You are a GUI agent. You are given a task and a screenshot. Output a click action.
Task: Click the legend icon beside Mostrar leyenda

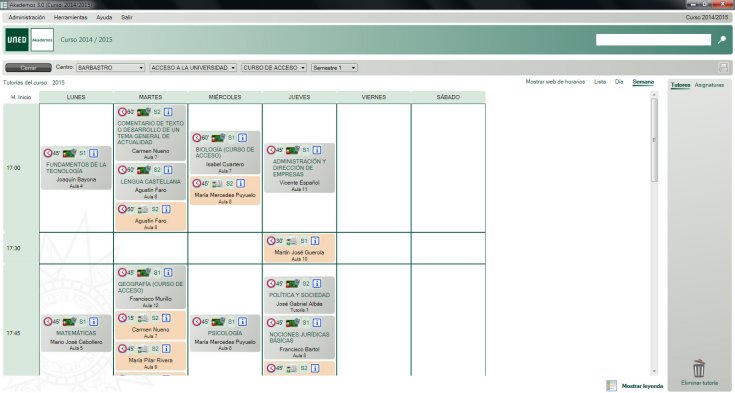click(611, 385)
